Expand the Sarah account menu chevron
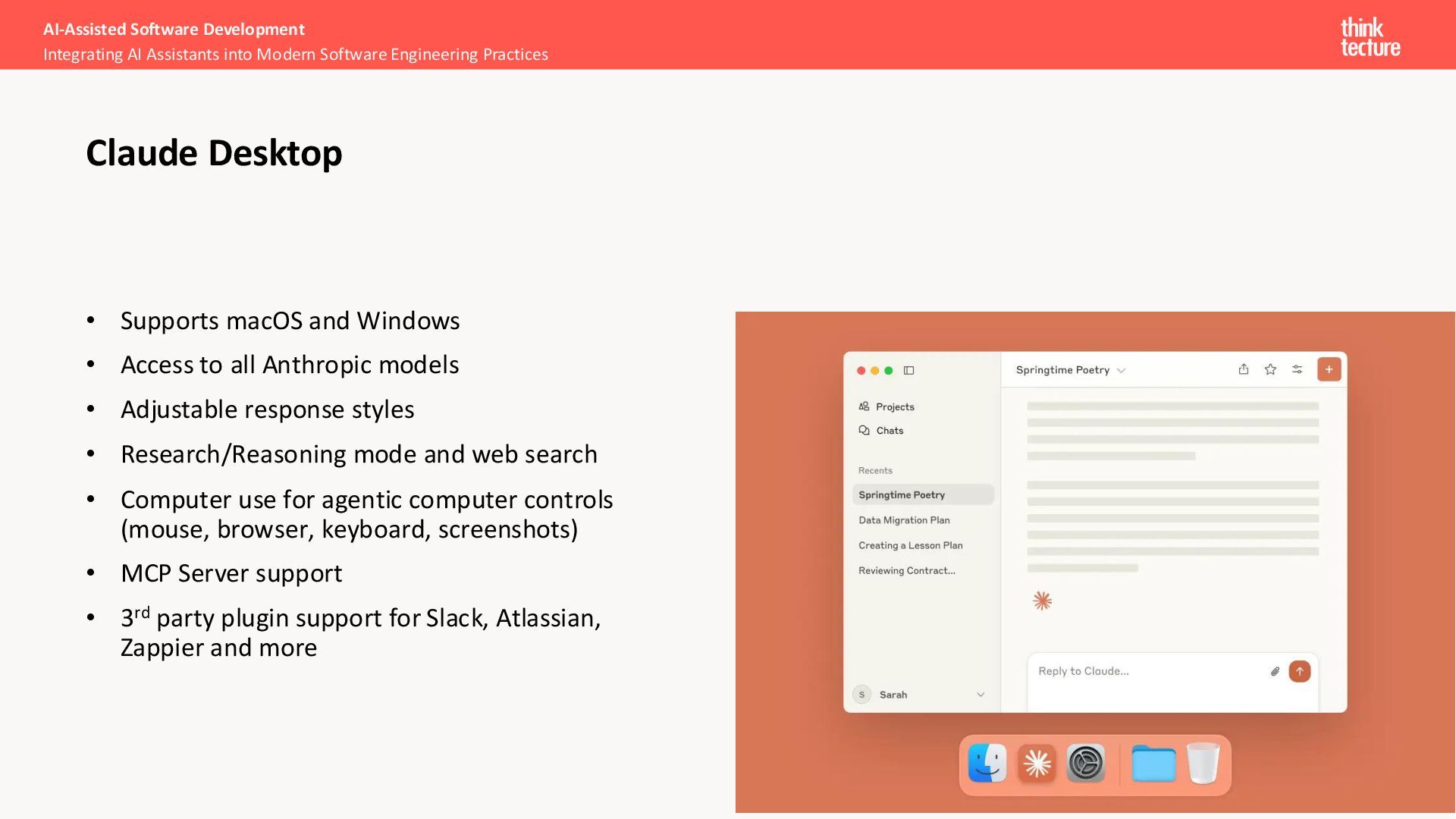This screenshot has height=819, width=1456. [x=981, y=695]
